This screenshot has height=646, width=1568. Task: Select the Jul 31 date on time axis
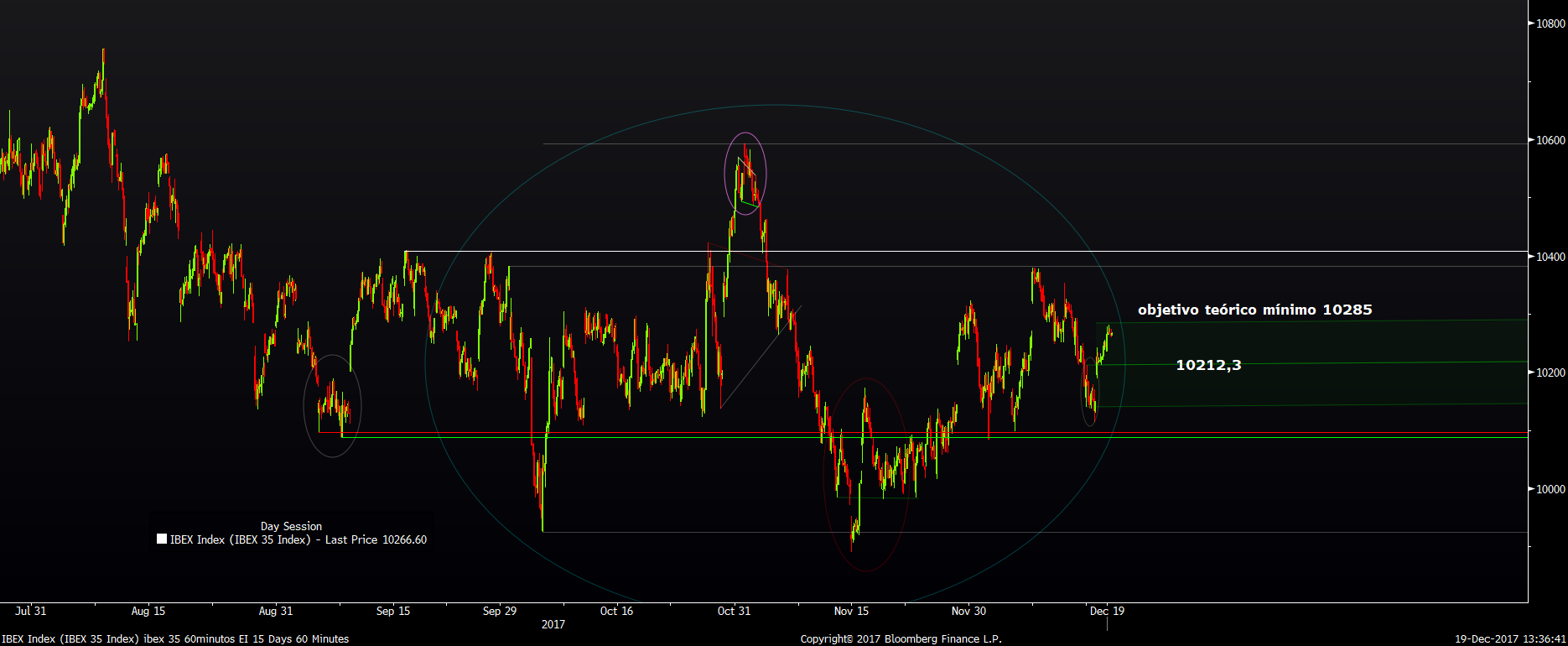pos(30,611)
